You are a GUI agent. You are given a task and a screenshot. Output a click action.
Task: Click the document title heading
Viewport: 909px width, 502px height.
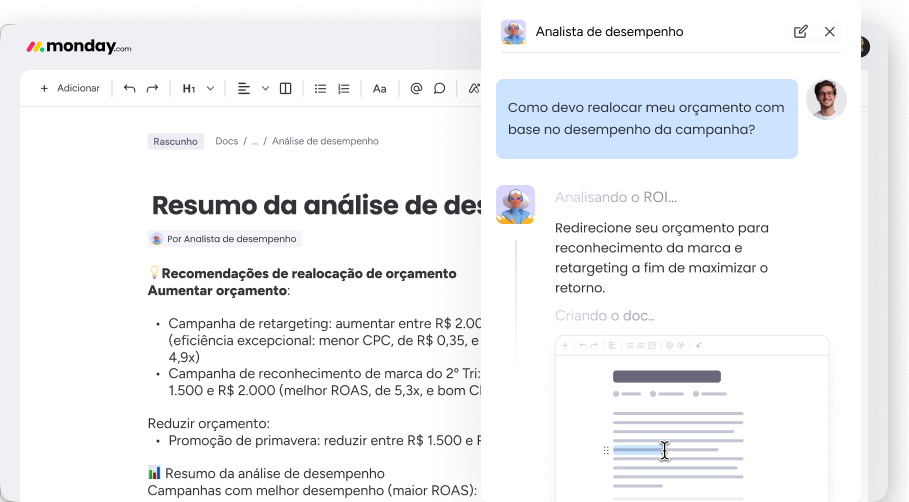tap(316, 205)
